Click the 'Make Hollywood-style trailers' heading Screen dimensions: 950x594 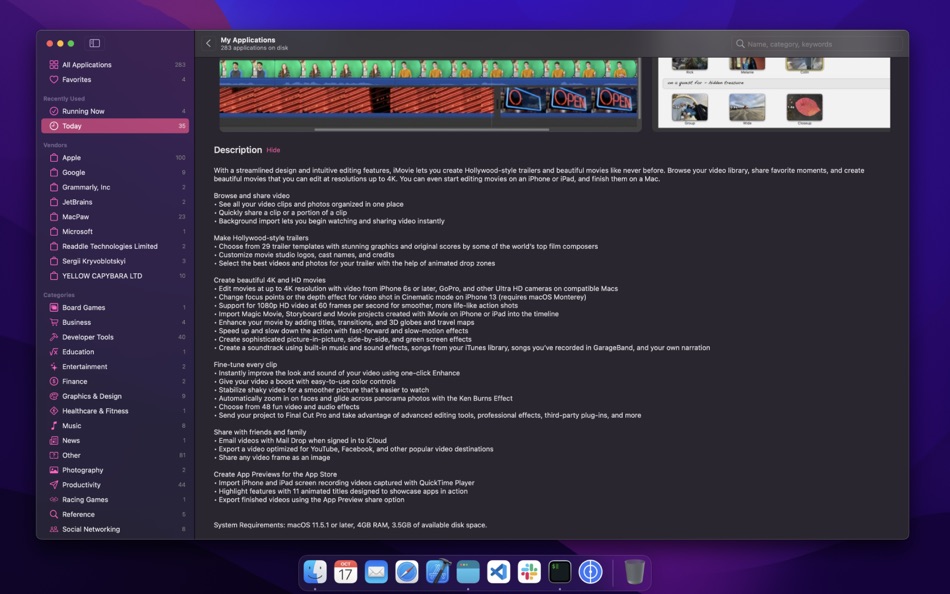pos(261,238)
